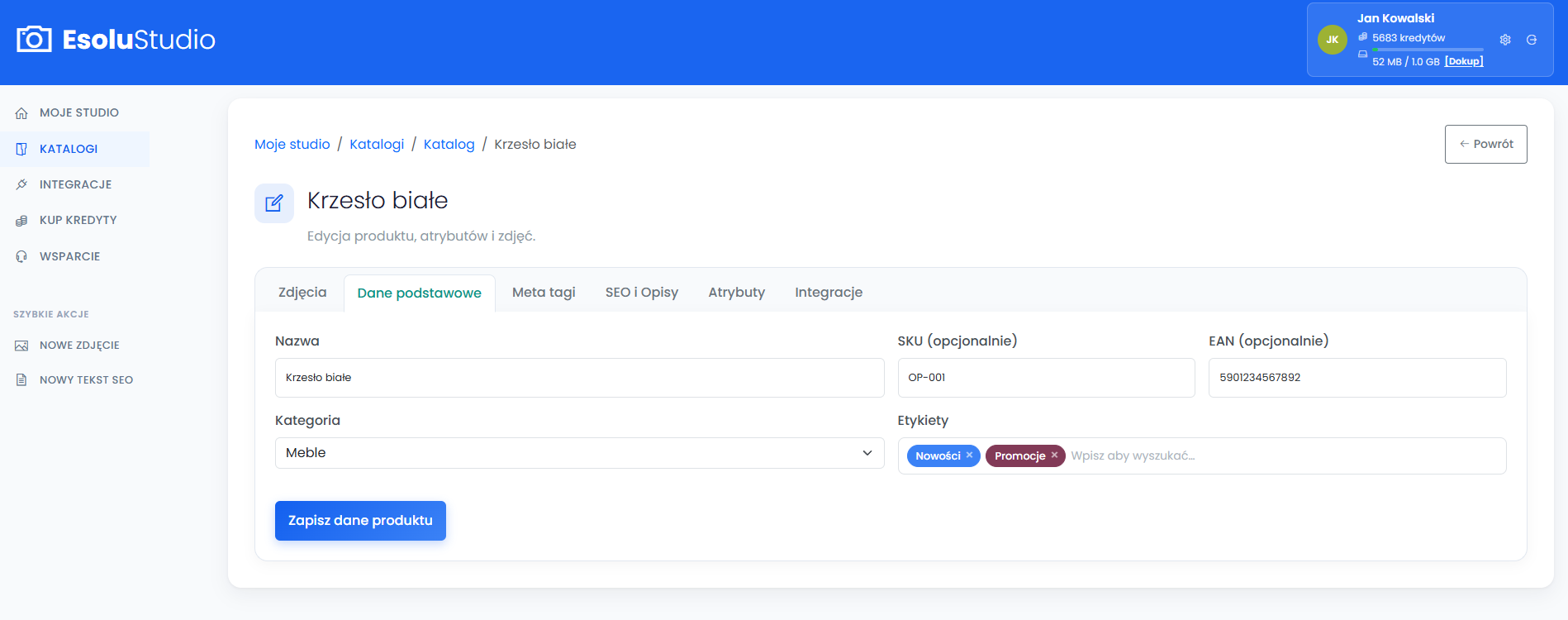Click the Jan Kowalski user name
1568x620 pixels.
tap(1395, 18)
